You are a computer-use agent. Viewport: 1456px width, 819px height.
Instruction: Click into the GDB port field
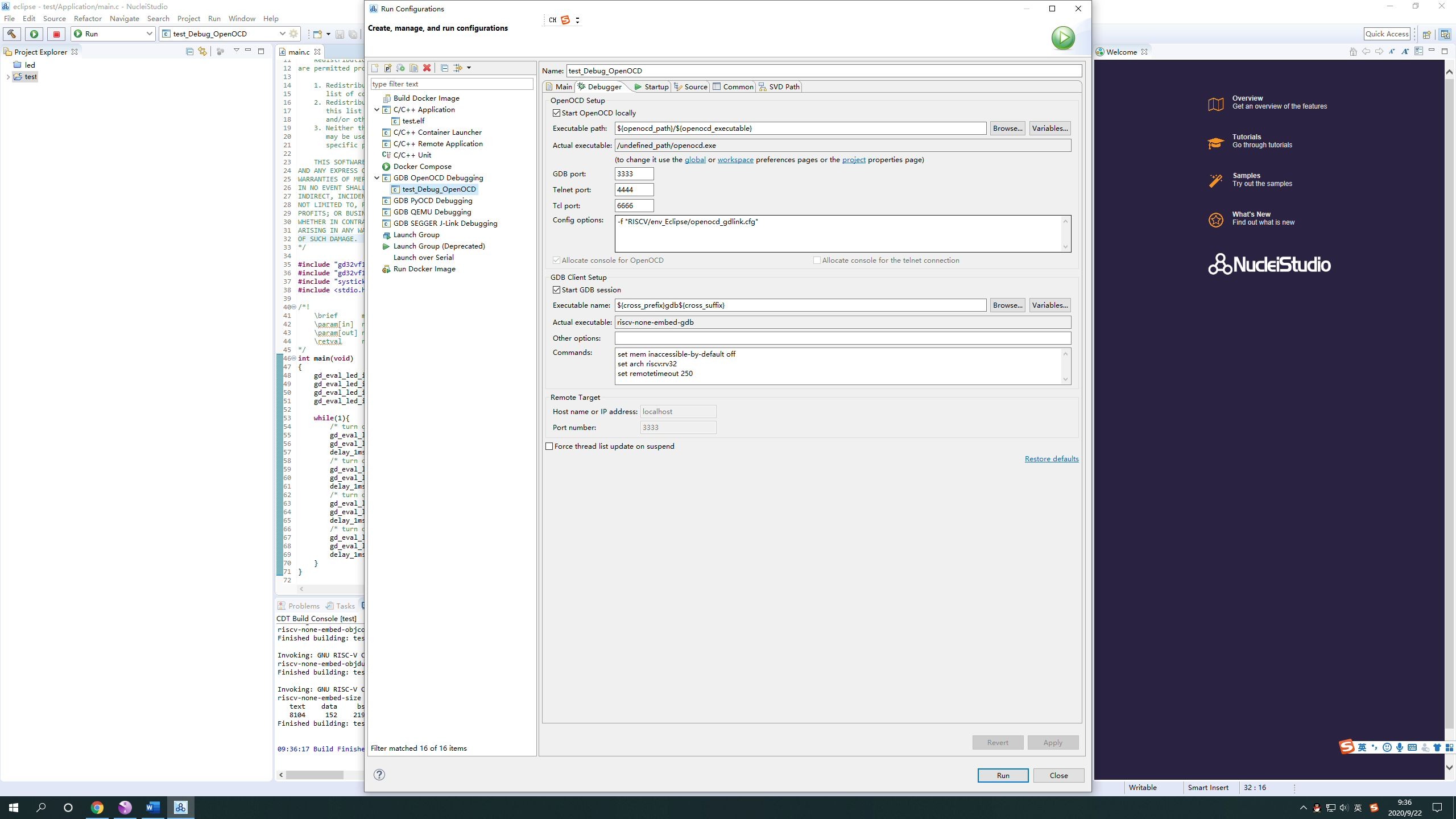pos(634,174)
